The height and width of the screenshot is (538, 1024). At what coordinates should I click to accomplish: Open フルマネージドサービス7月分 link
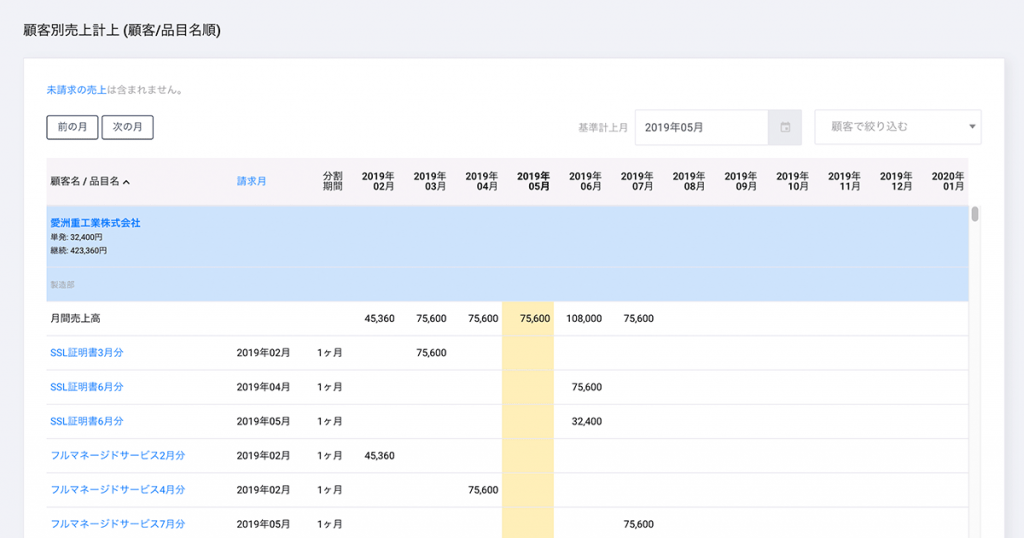click(118, 524)
